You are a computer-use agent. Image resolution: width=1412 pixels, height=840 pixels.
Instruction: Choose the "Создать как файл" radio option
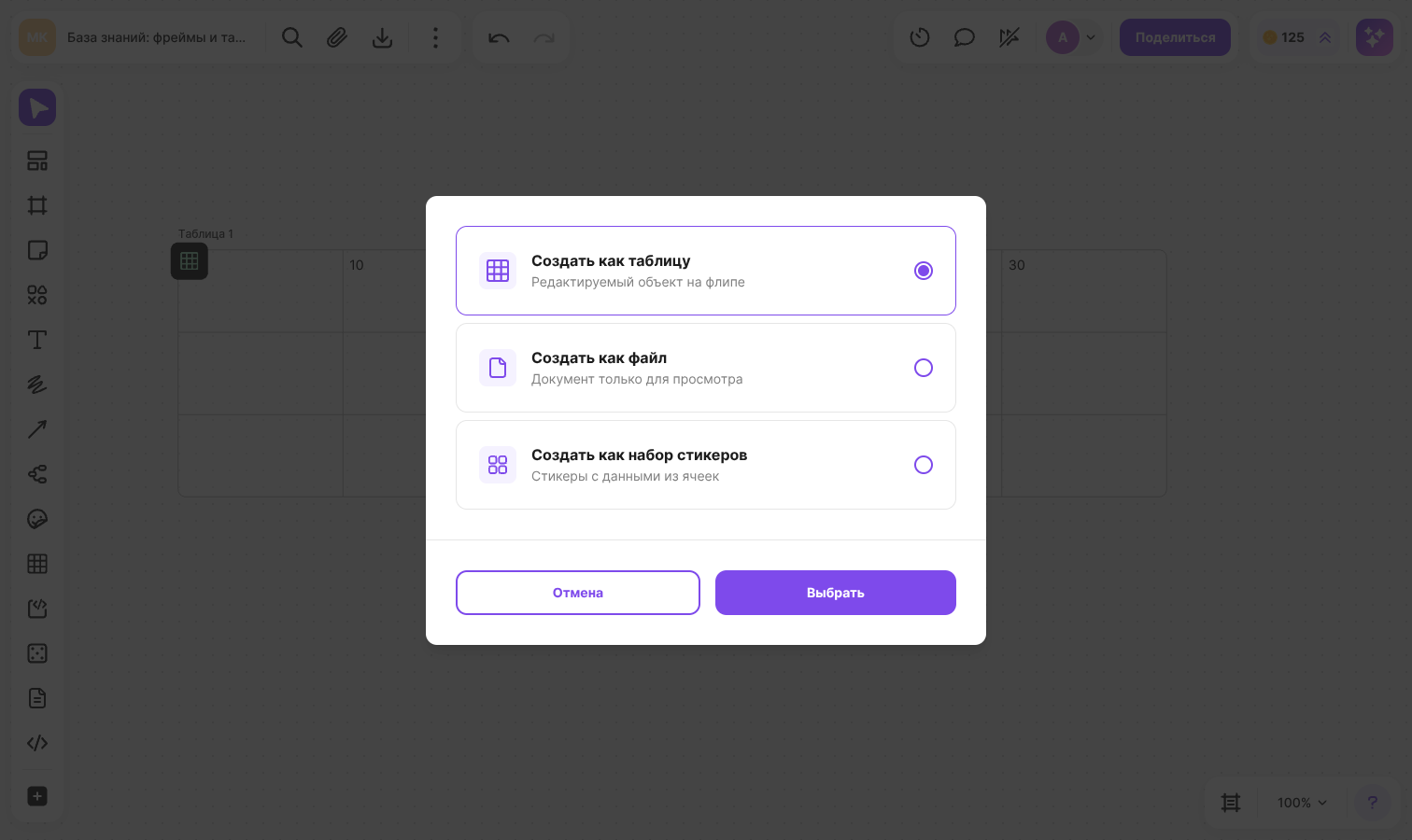point(923,368)
